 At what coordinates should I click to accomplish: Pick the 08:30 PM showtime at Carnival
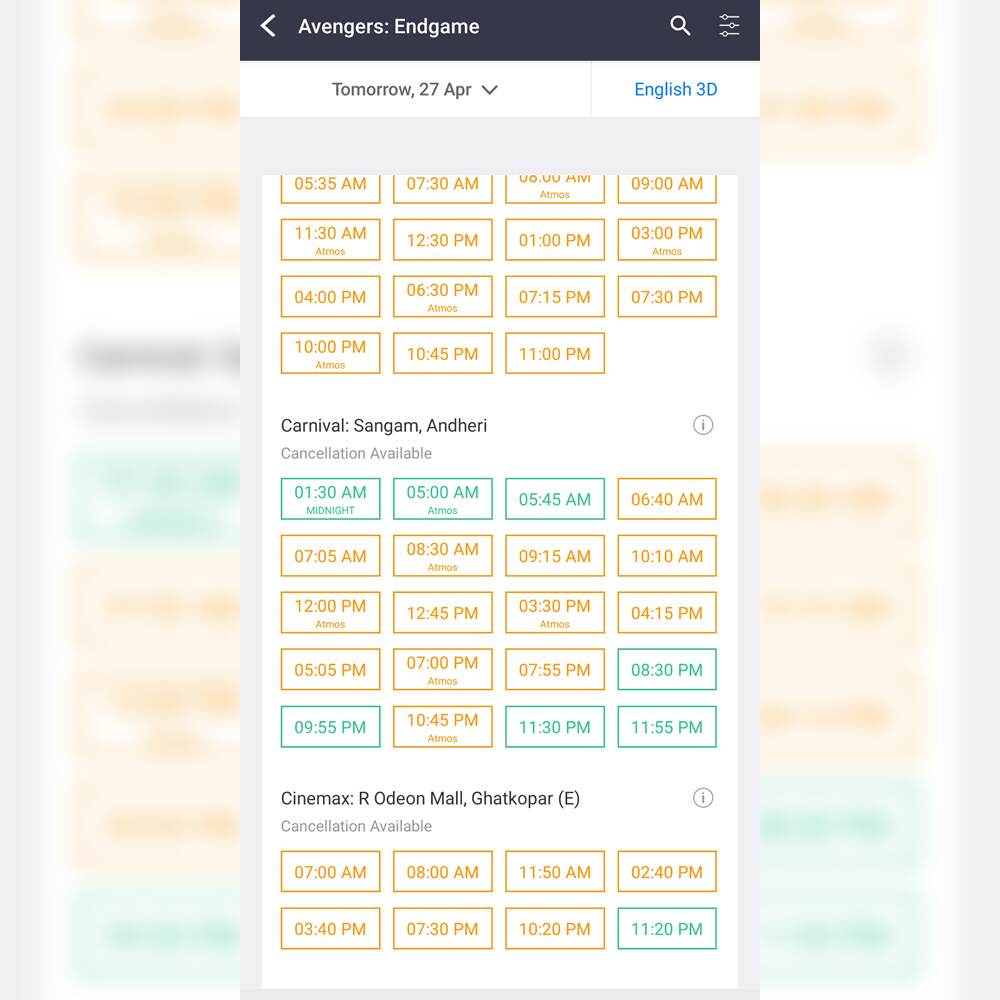click(667, 670)
